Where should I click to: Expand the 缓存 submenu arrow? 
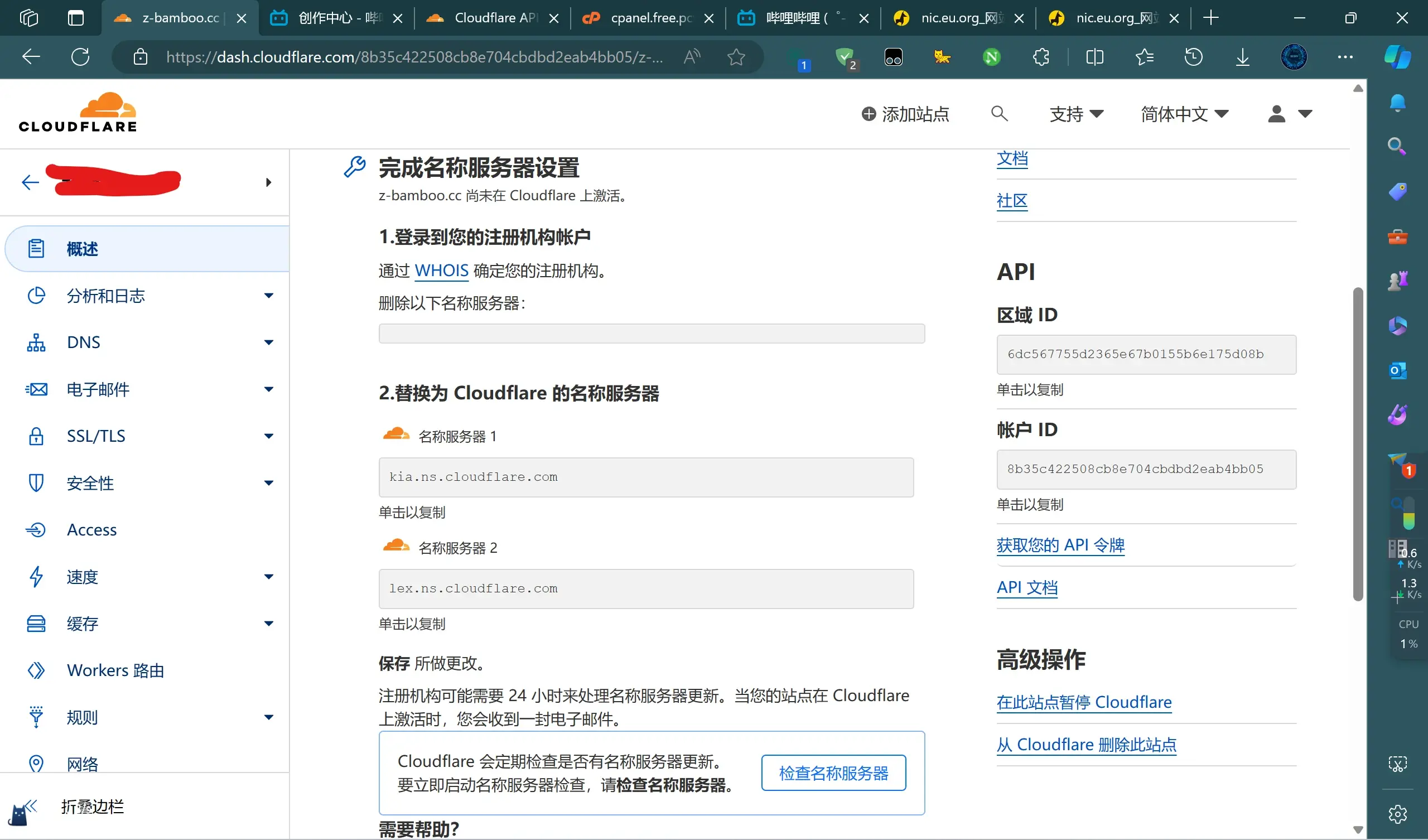pos(269,624)
